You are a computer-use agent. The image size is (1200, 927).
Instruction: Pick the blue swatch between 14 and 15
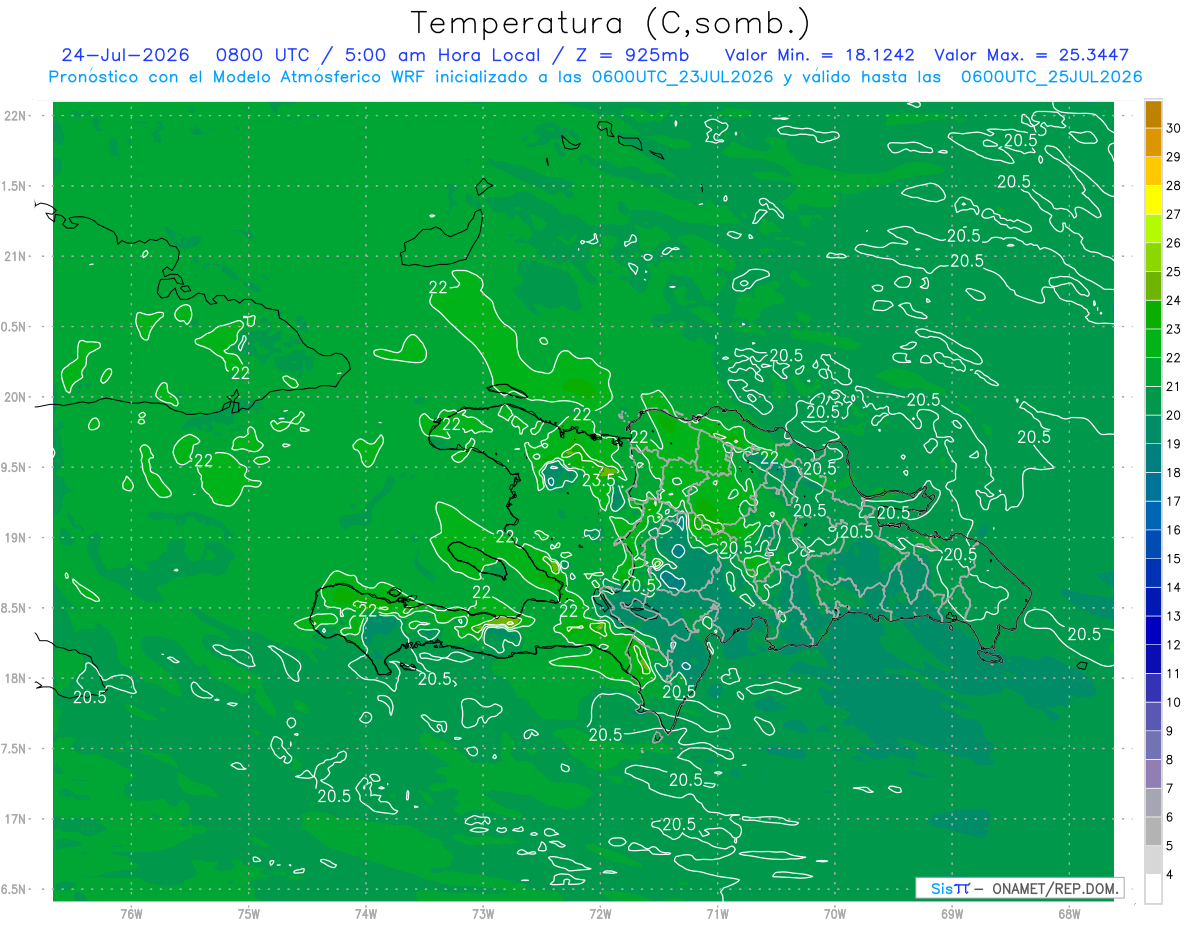pyautogui.click(x=1153, y=574)
